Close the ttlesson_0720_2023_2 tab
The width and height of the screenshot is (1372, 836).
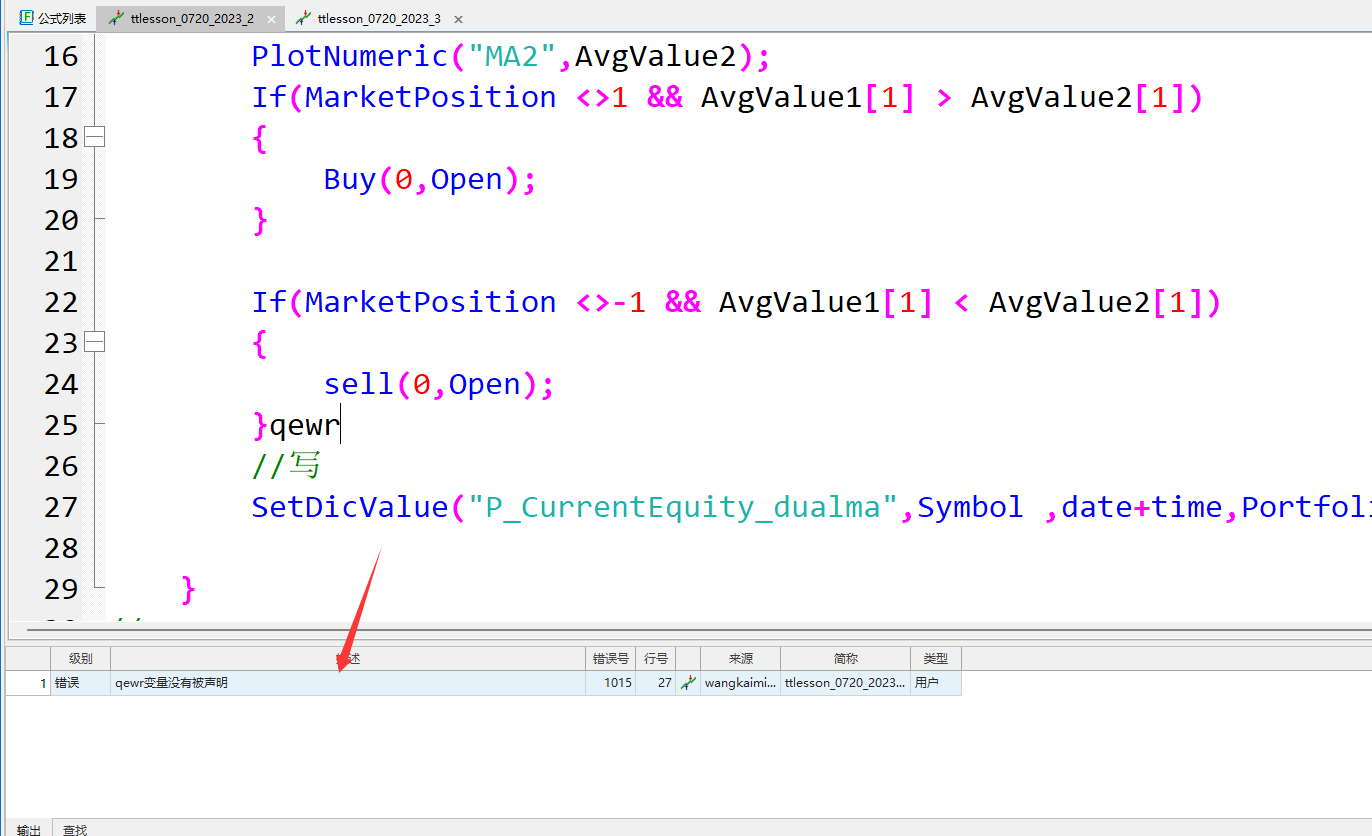(x=271, y=19)
